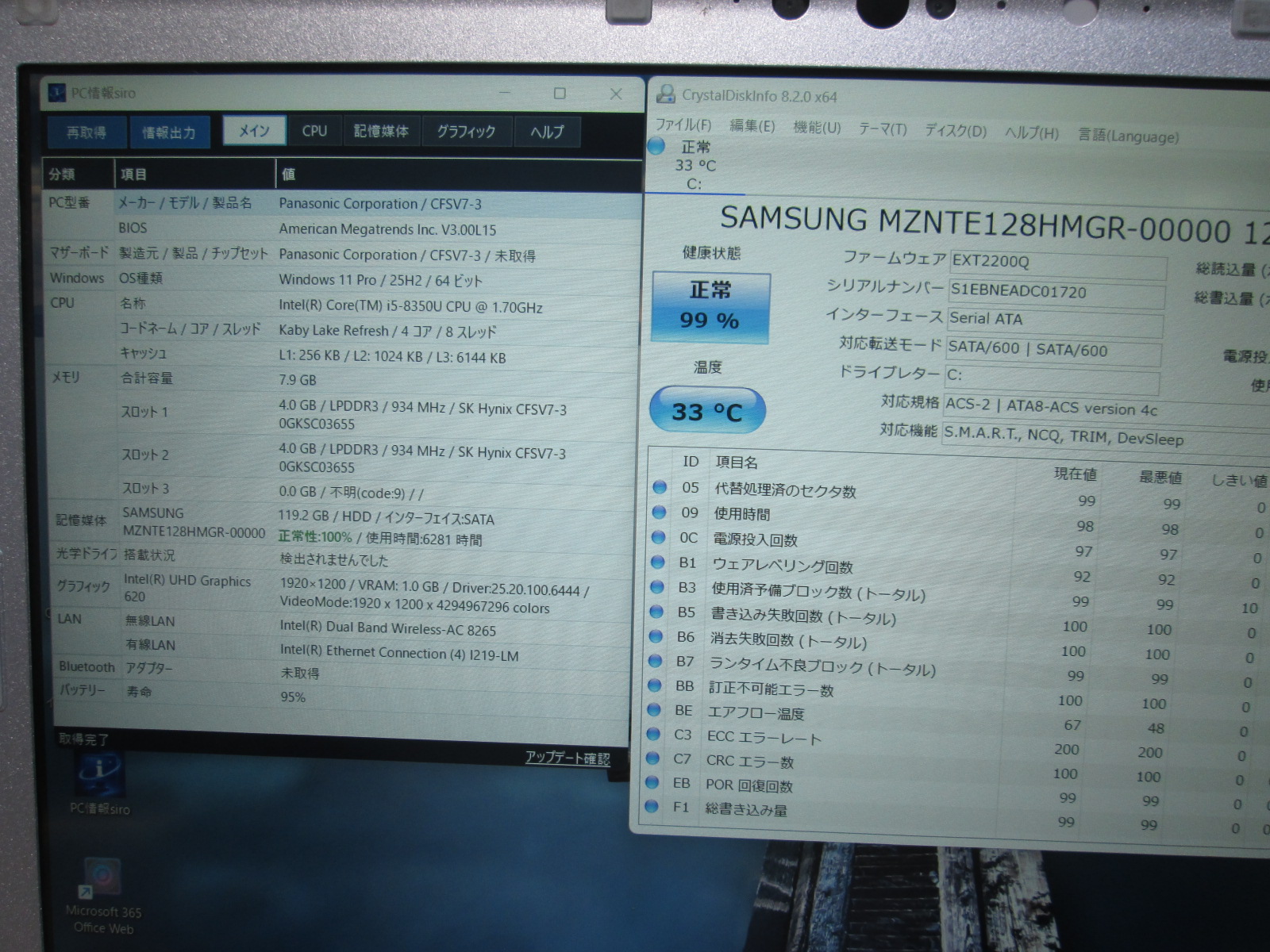Screen dimensions: 1270x952
Task: Click the 値 column header
Action: (x=458, y=175)
